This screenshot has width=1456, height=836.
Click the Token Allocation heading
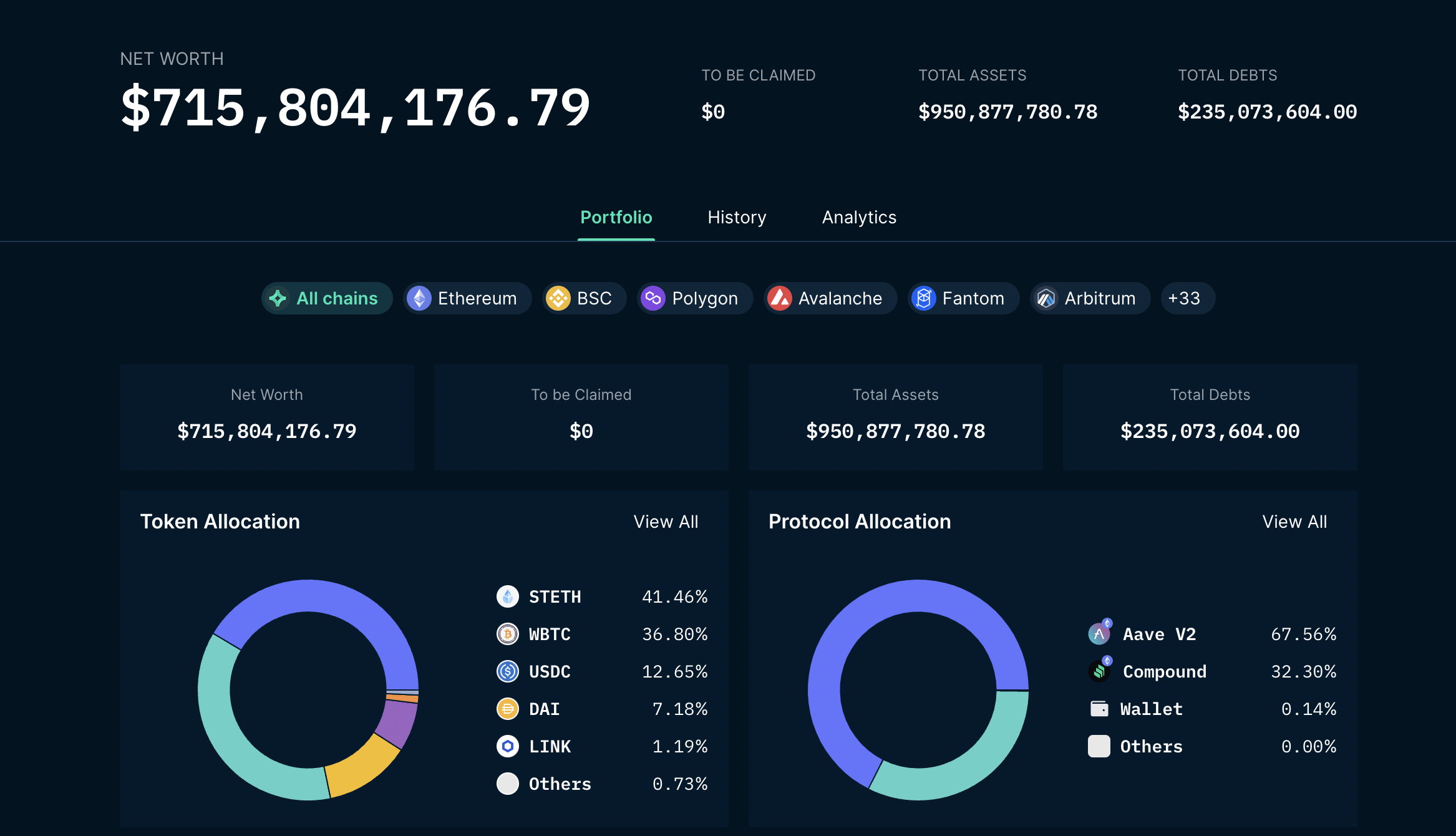(x=220, y=522)
